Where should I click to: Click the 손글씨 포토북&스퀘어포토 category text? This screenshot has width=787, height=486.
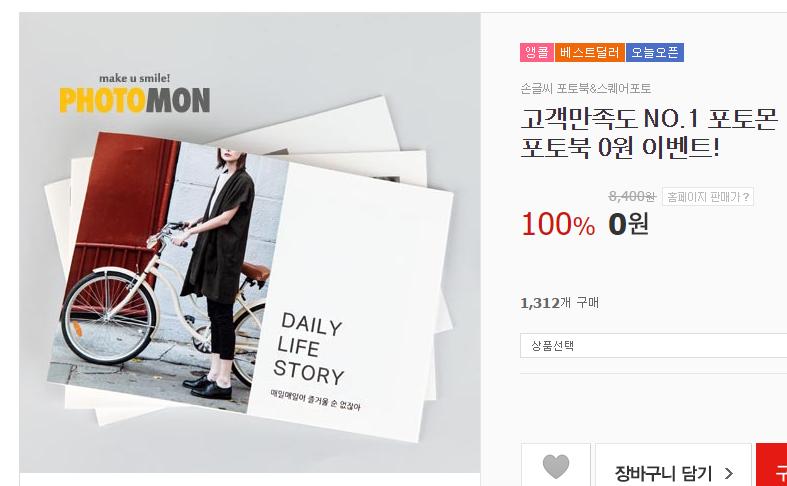(586, 89)
